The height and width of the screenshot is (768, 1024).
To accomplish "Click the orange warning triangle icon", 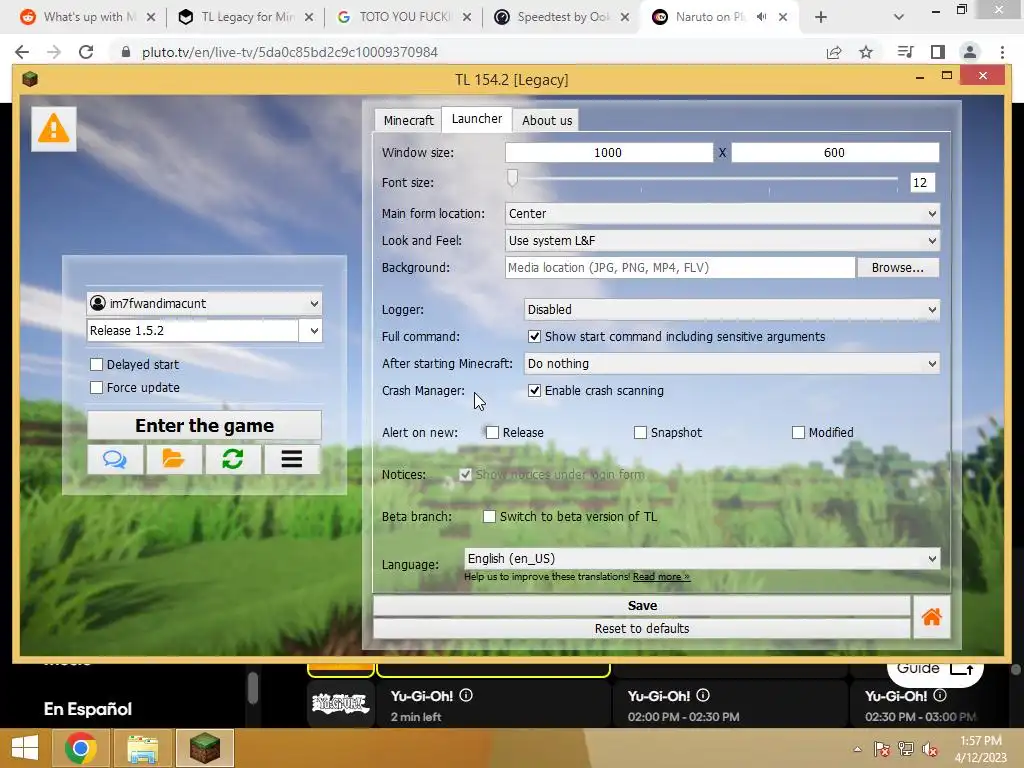I will pos(54,129).
